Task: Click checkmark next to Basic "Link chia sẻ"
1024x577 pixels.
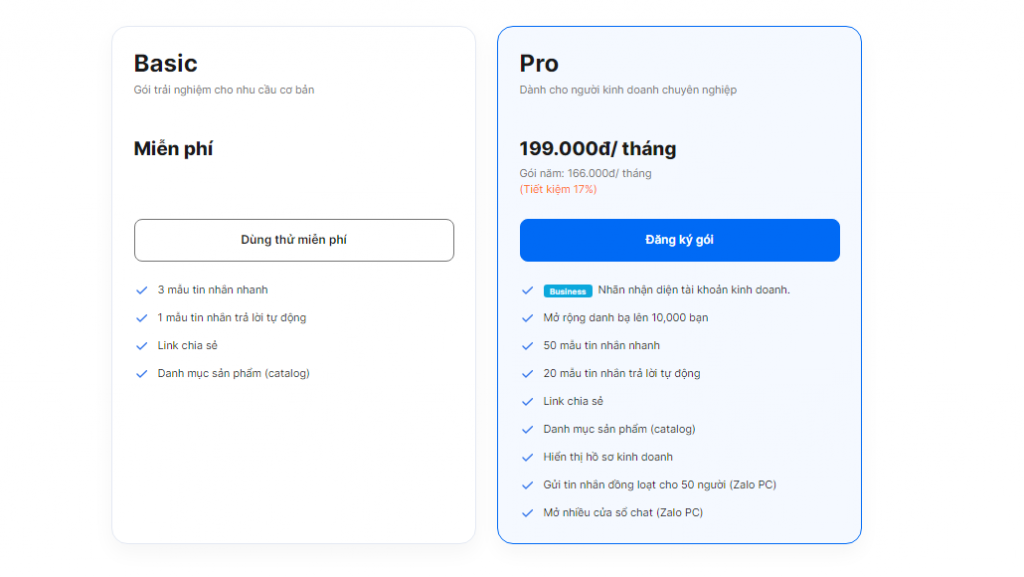Action: click(x=142, y=346)
